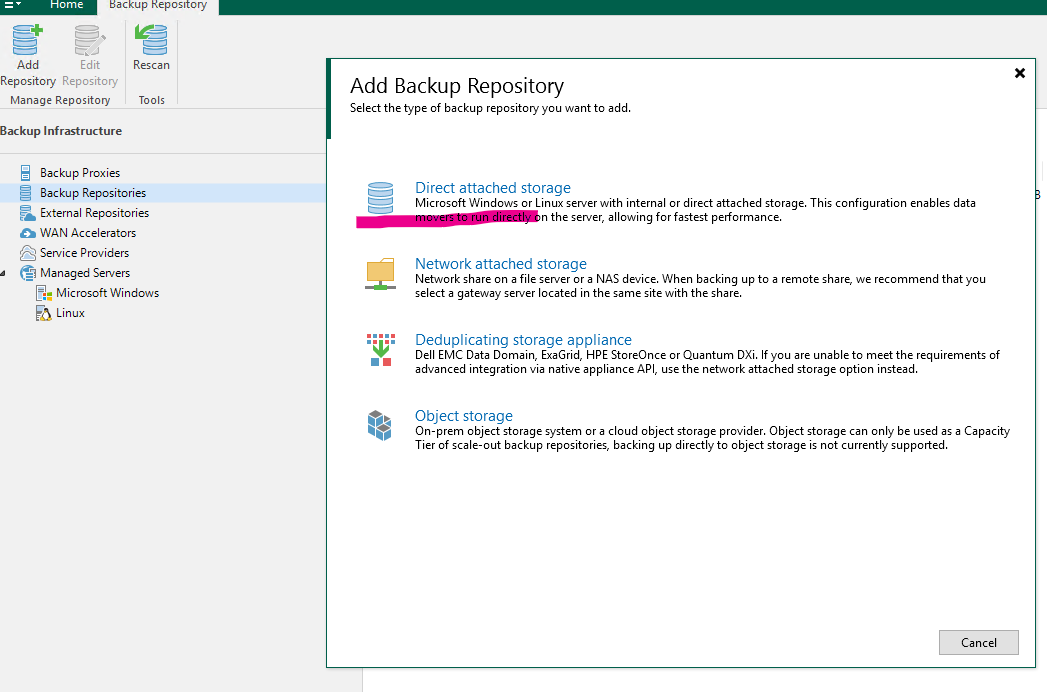Select the Direct attached storage database icon

380,198
